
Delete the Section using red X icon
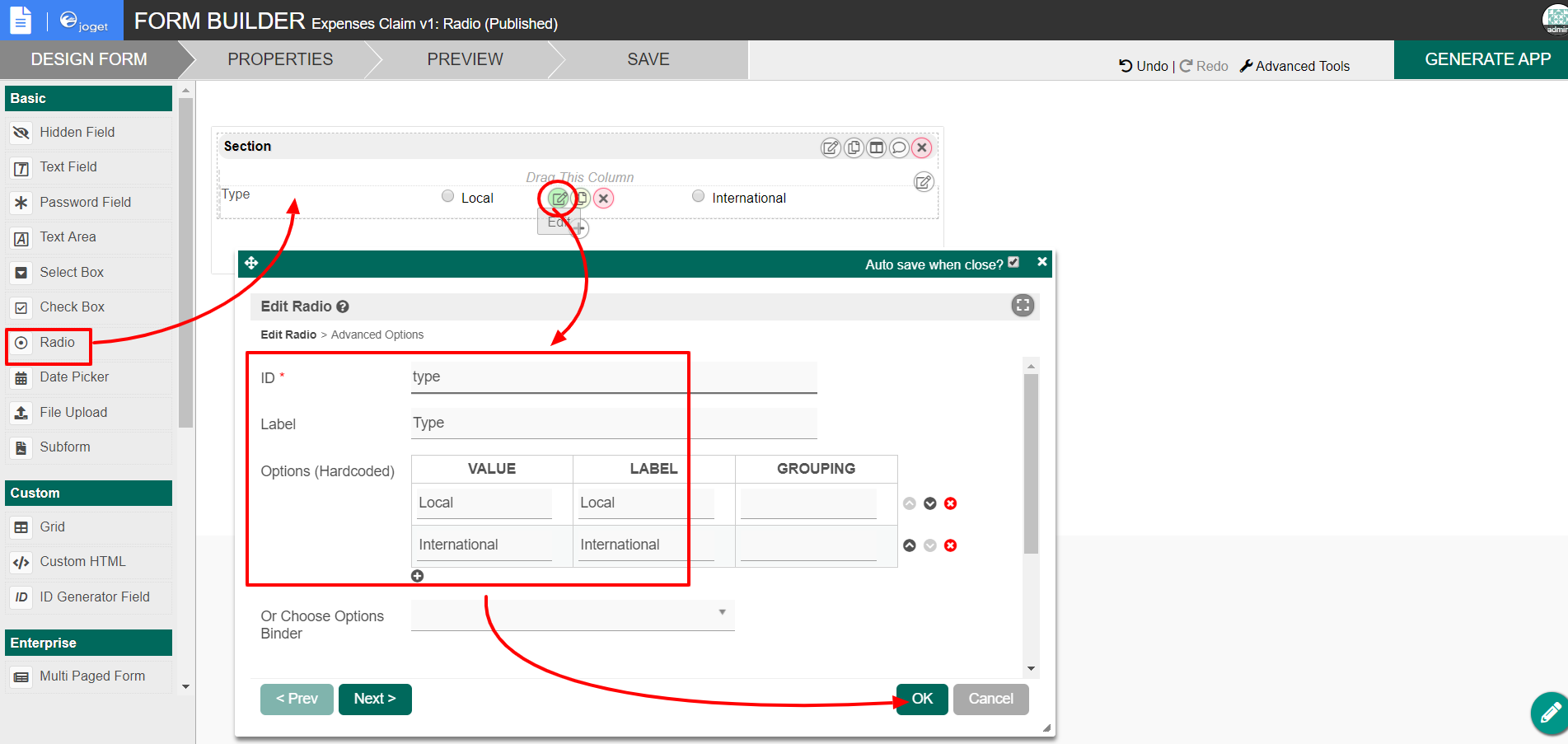[922, 147]
